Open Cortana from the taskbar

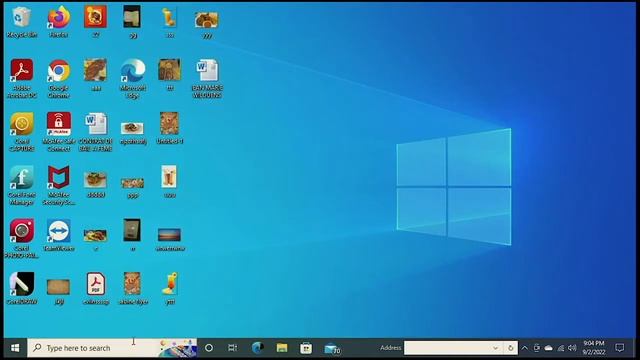tap(209, 348)
